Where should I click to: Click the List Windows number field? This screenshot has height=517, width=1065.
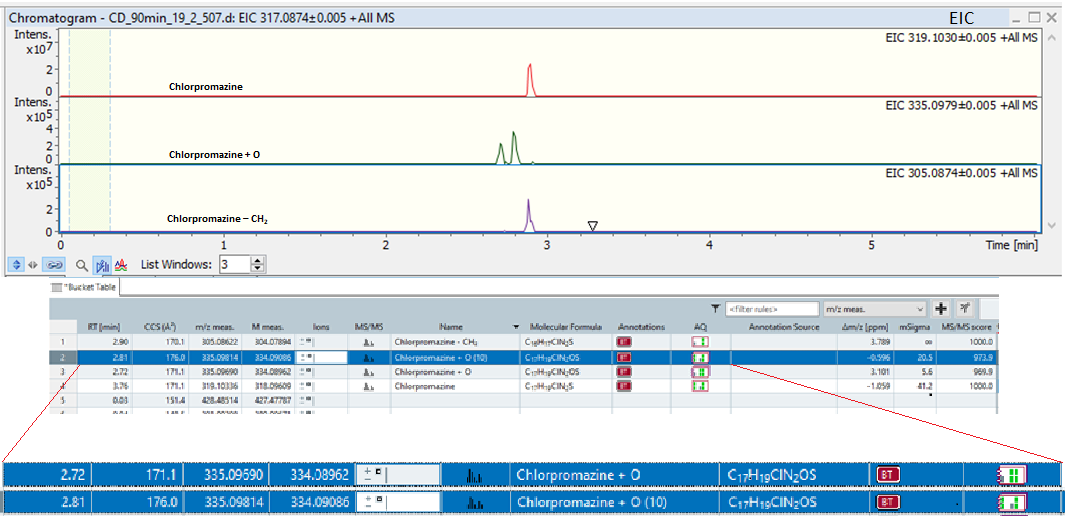(235, 266)
